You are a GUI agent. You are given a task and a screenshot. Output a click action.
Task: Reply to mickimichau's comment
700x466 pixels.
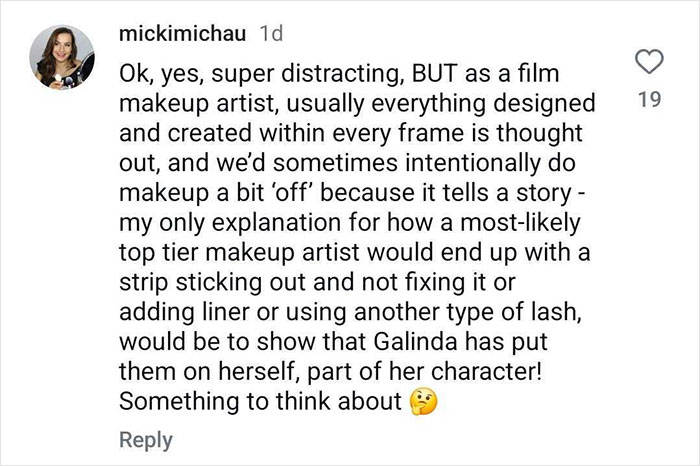(x=146, y=440)
